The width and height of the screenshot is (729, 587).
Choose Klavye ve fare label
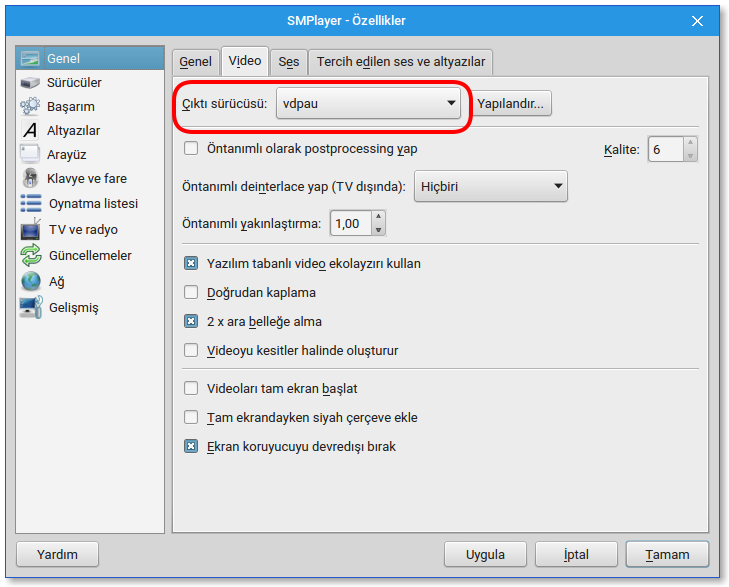pyautogui.click(x=87, y=178)
